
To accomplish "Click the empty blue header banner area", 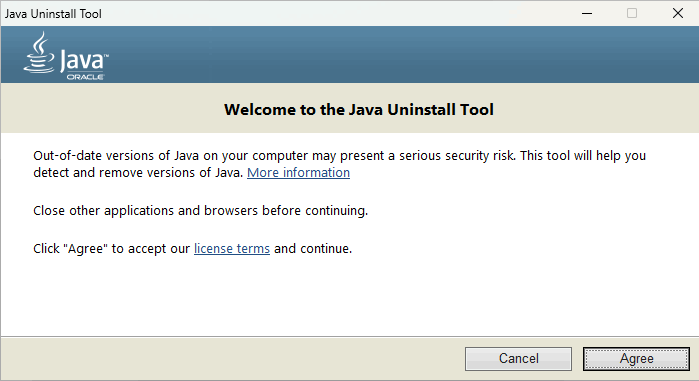I will (401, 54).
